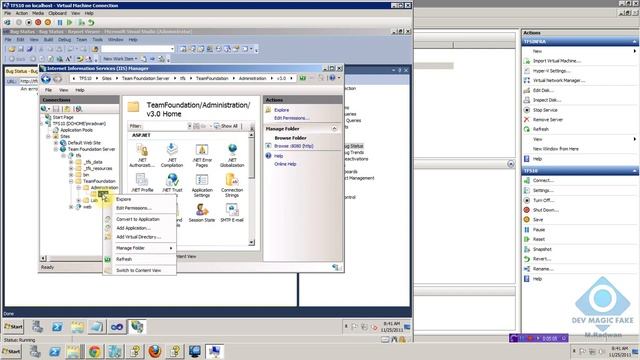
Task: Click the Hyper-V Pause action for TFS10
Action: click(x=539, y=229)
